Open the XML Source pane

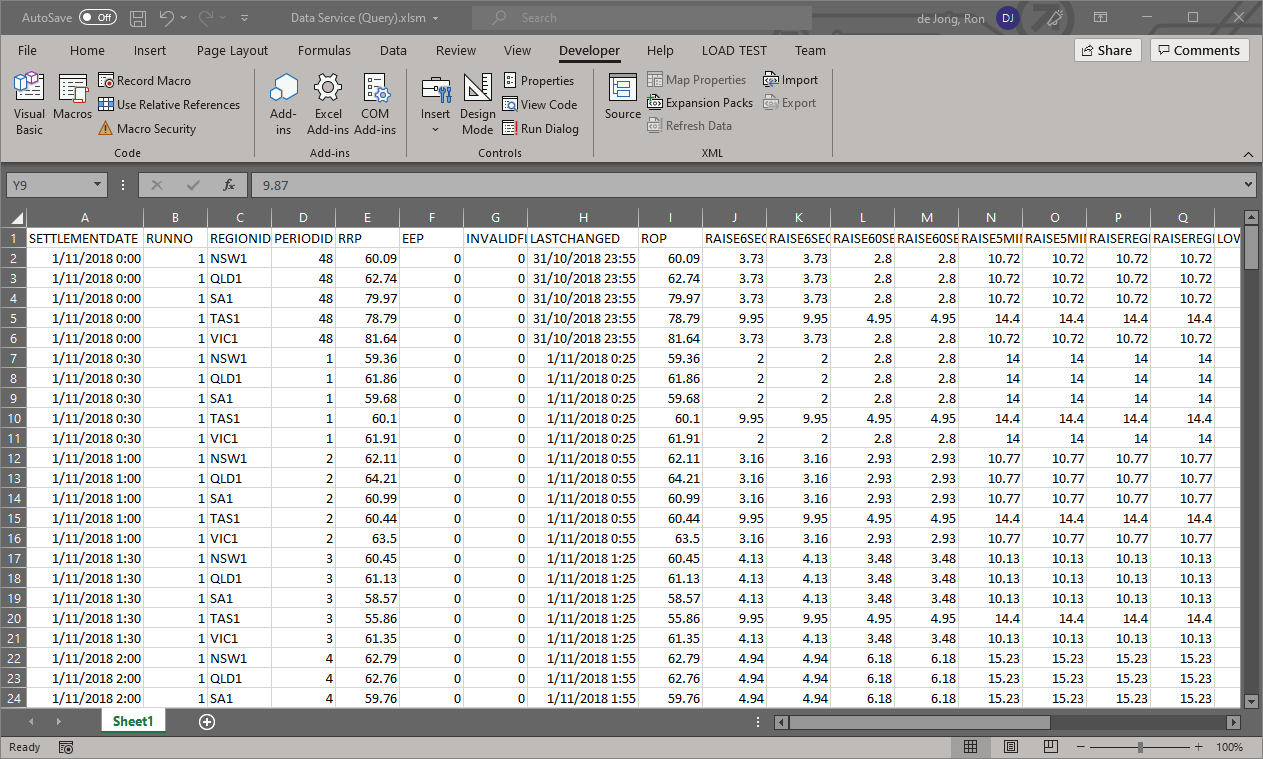622,98
